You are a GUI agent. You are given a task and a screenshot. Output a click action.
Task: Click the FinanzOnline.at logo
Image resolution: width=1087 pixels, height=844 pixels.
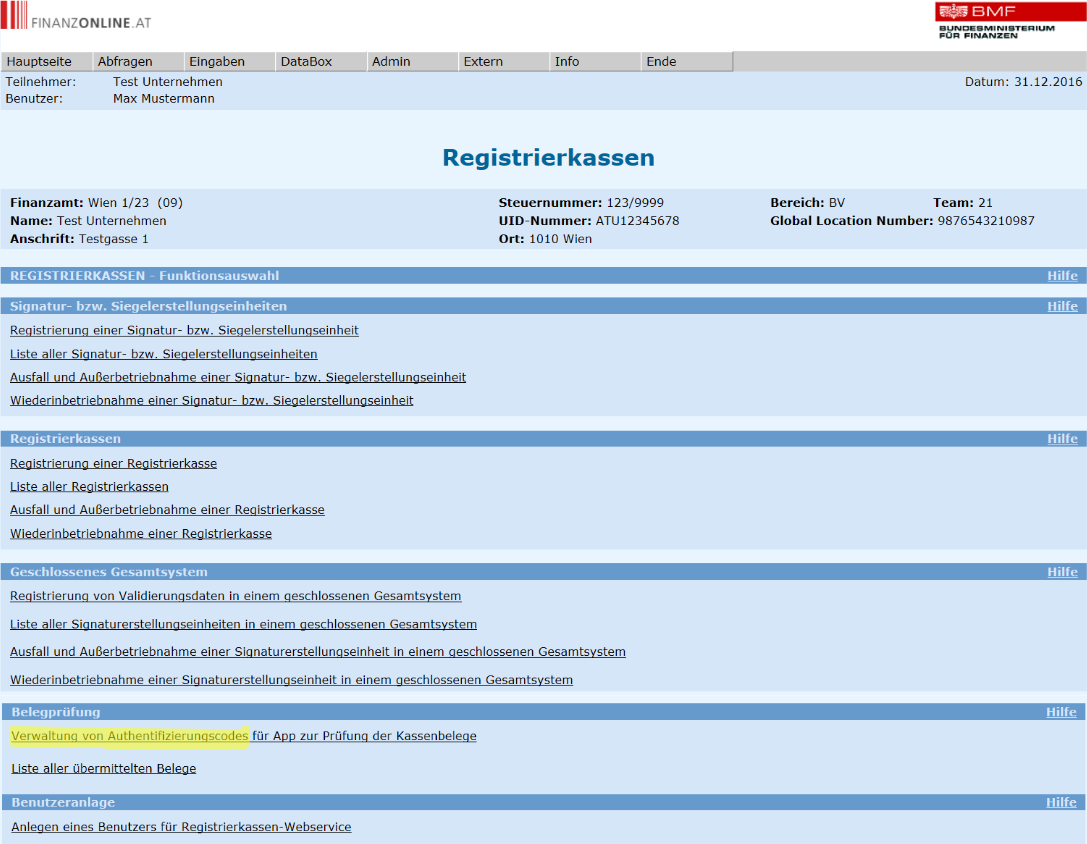(x=77, y=18)
